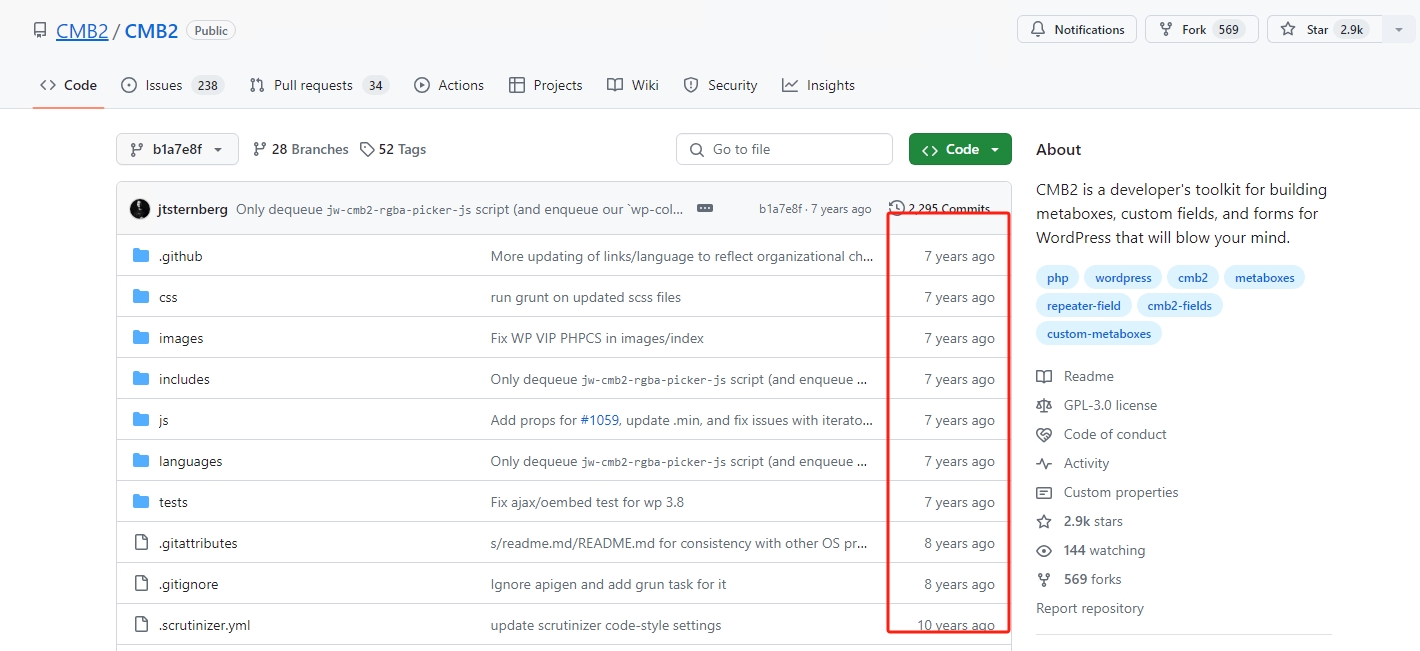Image resolution: width=1420 pixels, height=651 pixels.
Task: Fork the repository via the Fork button
Action: (x=1200, y=30)
